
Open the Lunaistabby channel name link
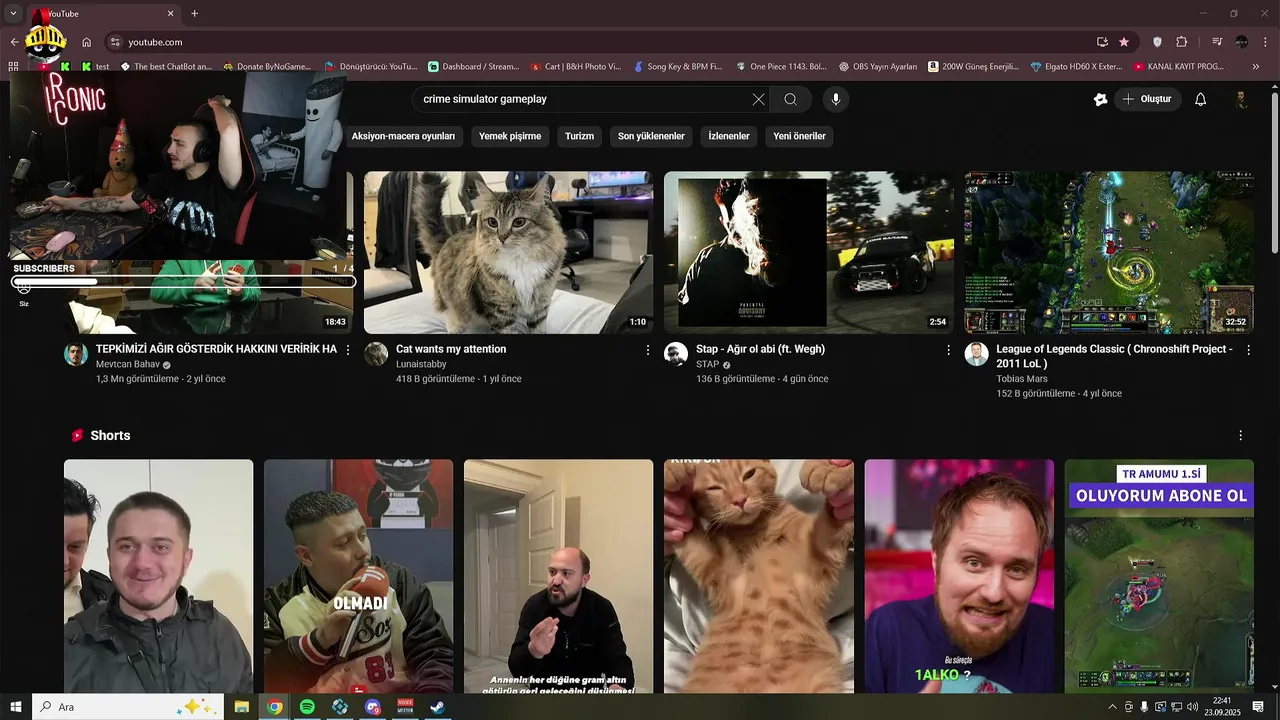tap(421, 364)
